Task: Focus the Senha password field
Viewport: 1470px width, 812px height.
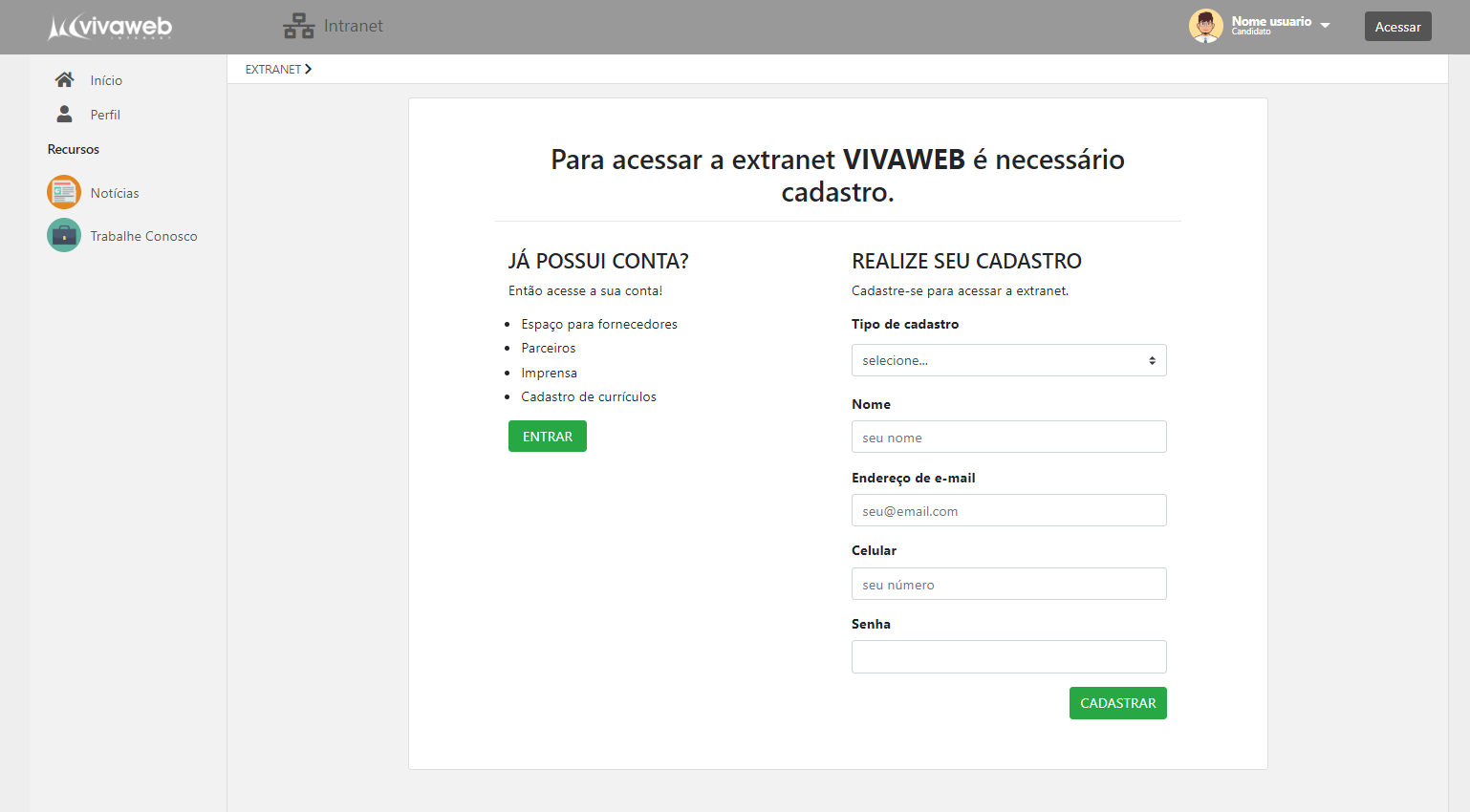Action: pos(1008,656)
